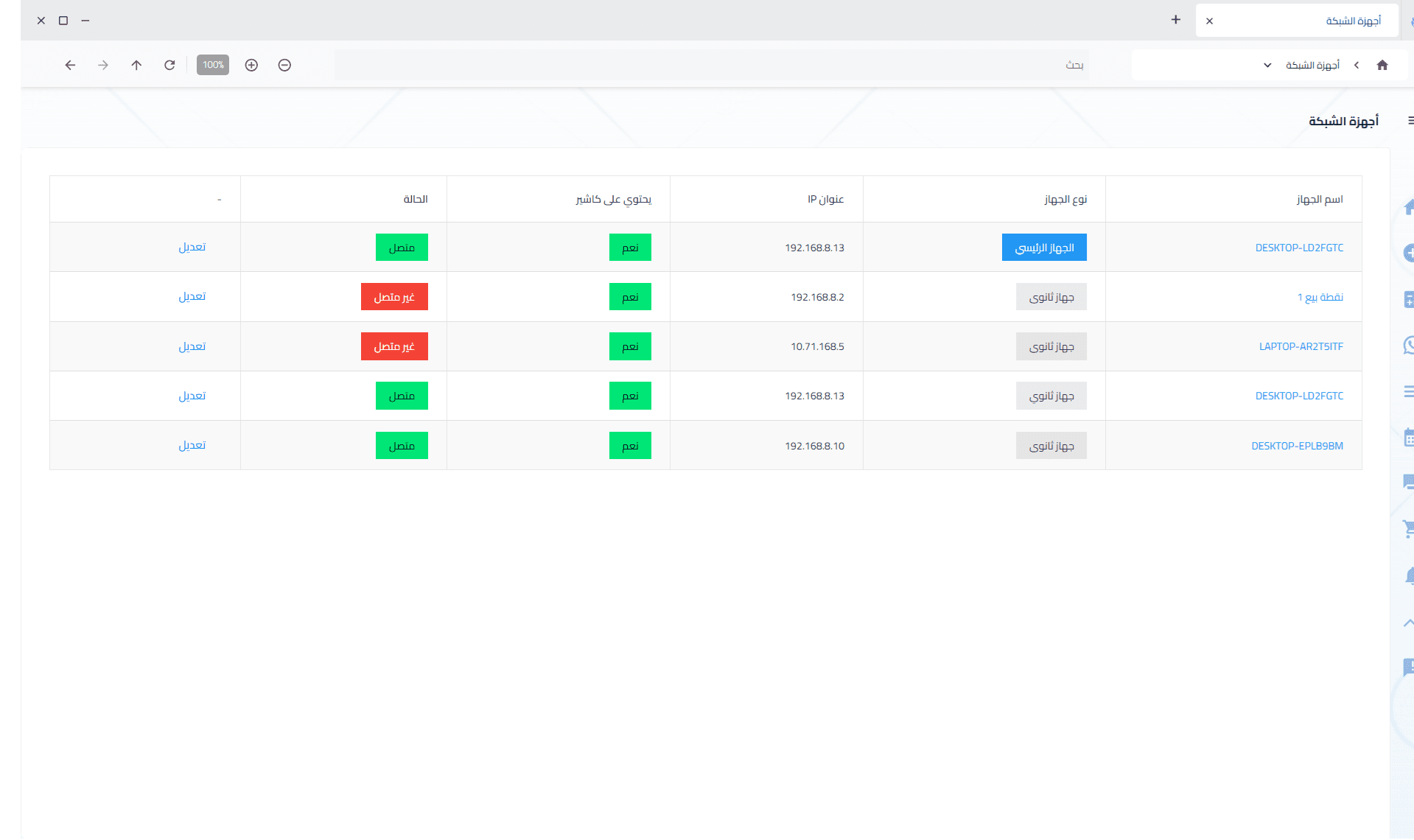
Task: Zoom out using the minus circle icon
Action: click(284, 65)
